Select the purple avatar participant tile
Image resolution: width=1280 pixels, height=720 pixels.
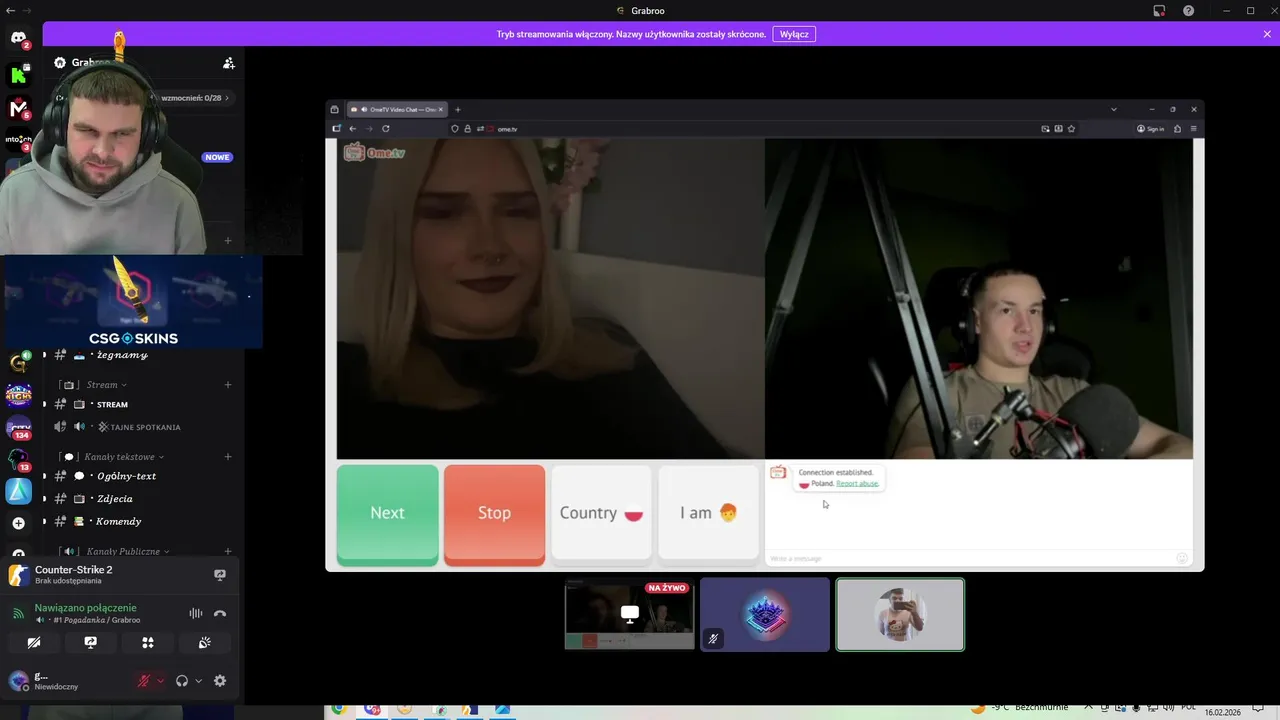pyautogui.click(x=765, y=614)
